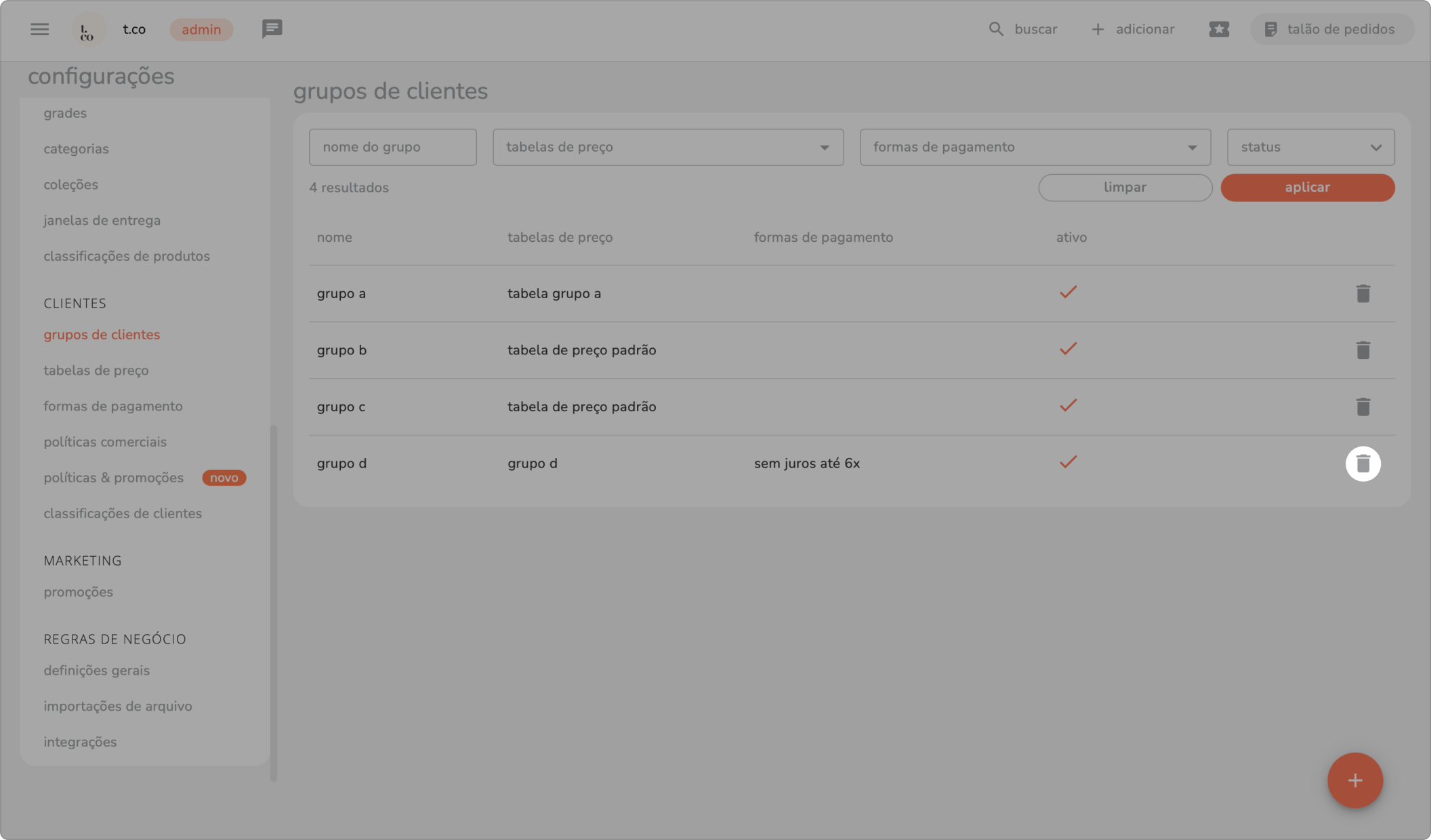Delete grupo a with trash icon
The height and width of the screenshot is (840, 1431).
click(1363, 293)
